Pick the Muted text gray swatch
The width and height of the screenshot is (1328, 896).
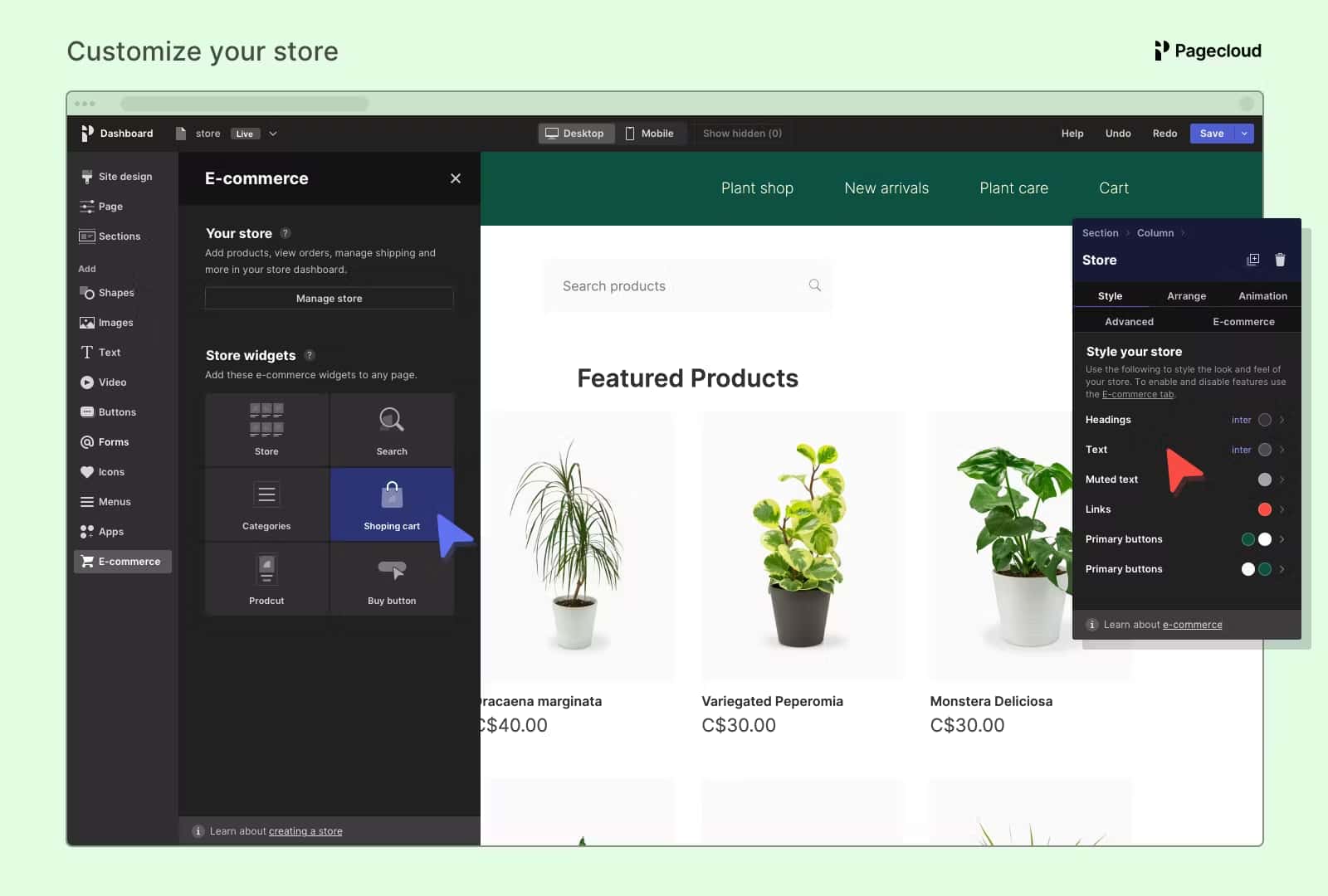coord(1265,480)
